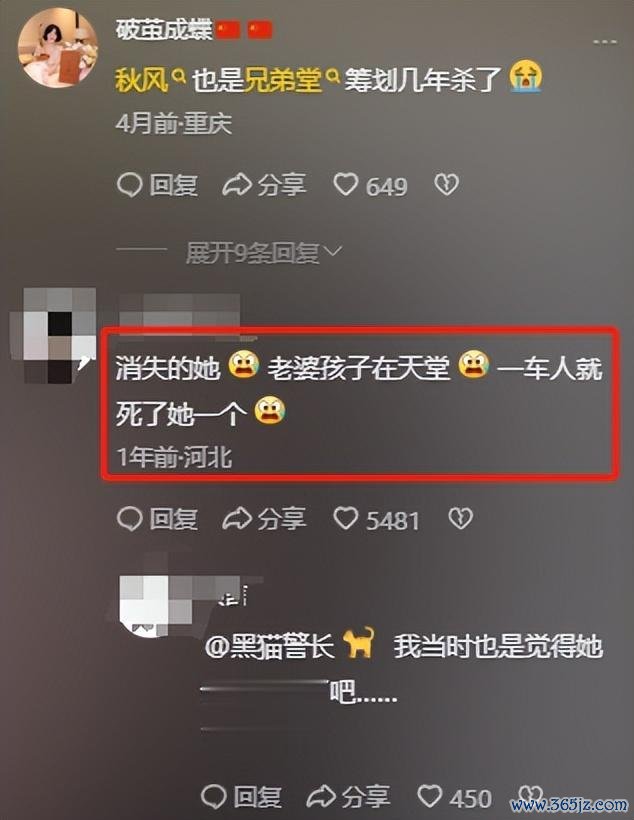
Task: Tap reply bubble icon under 重庆 comment
Action: tap(129, 185)
